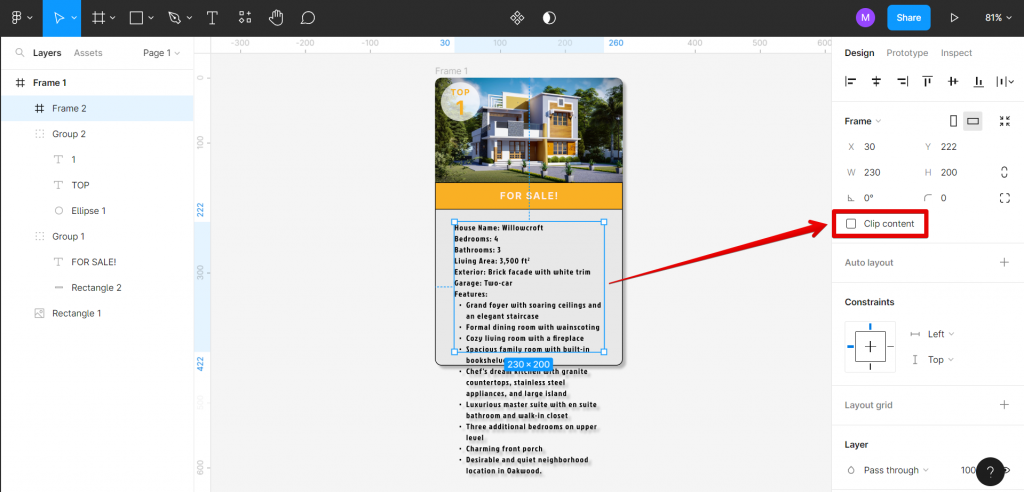The height and width of the screenshot is (492, 1024).
Task: Add a Layout grid with plus
Action: [x=1004, y=405]
